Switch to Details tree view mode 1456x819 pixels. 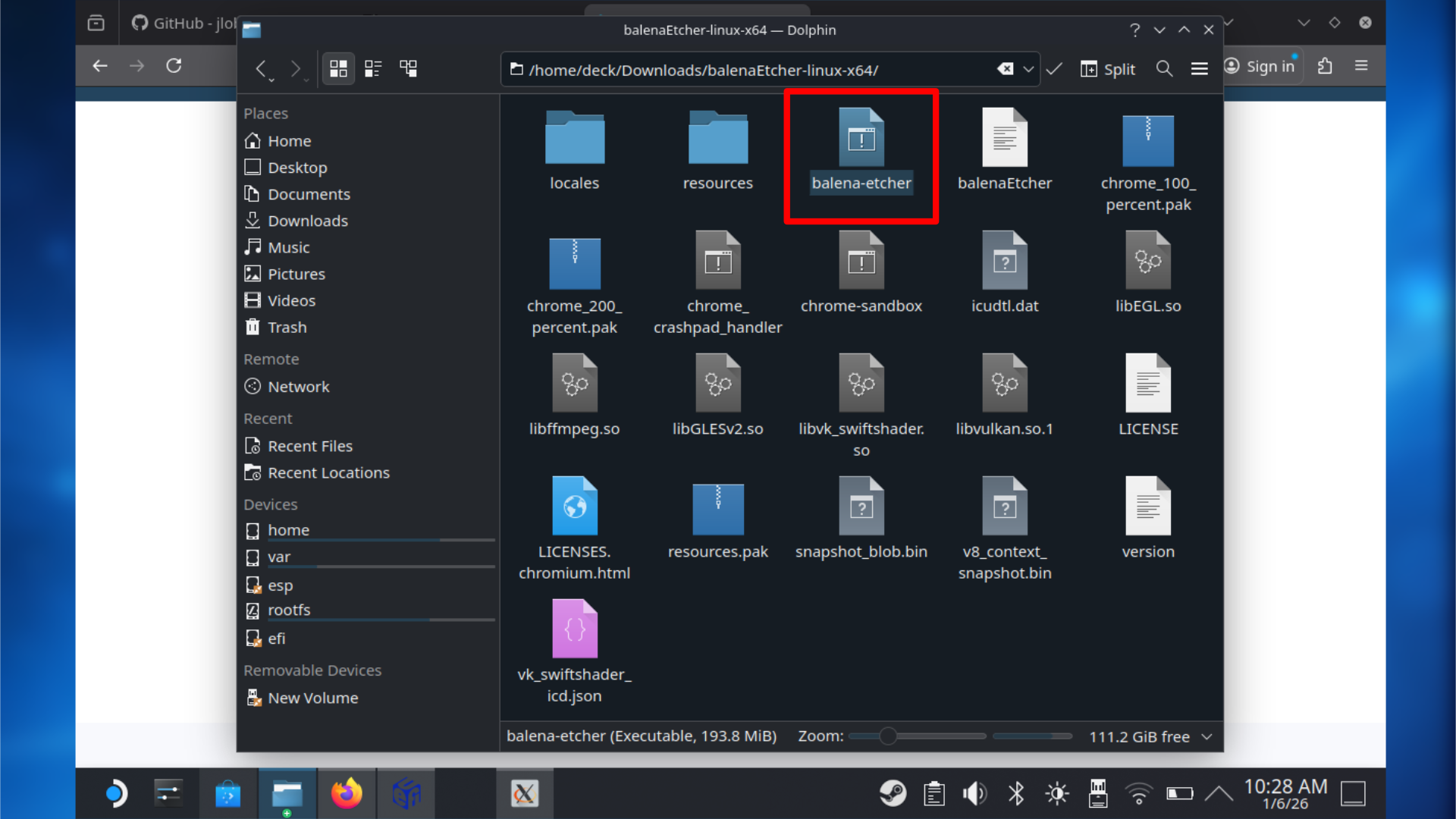coord(409,69)
